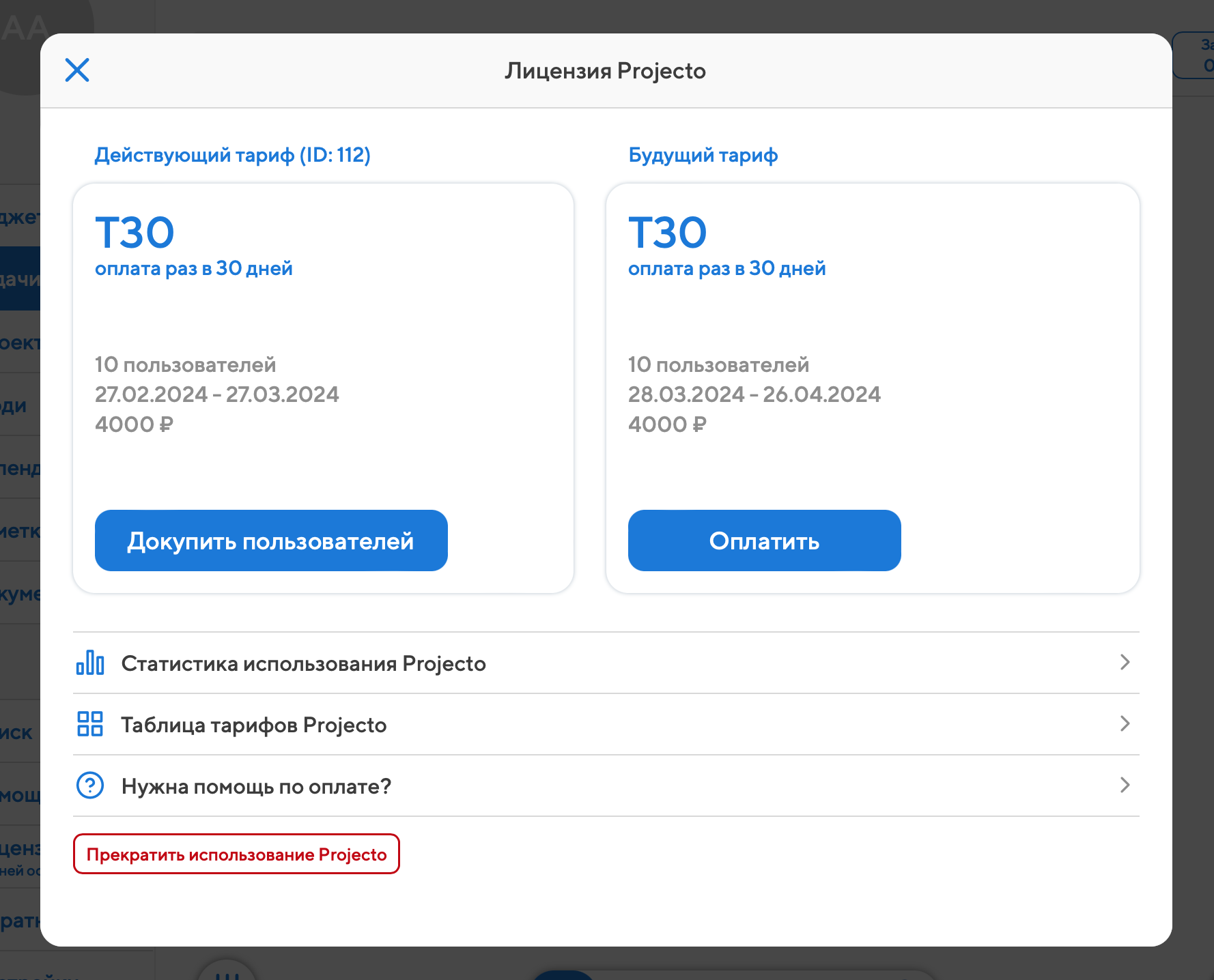This screenshot has height=980, width=1214.
Task: Expand chevron for Таблица тарифов Projecto
Action: click(1125, 723)
